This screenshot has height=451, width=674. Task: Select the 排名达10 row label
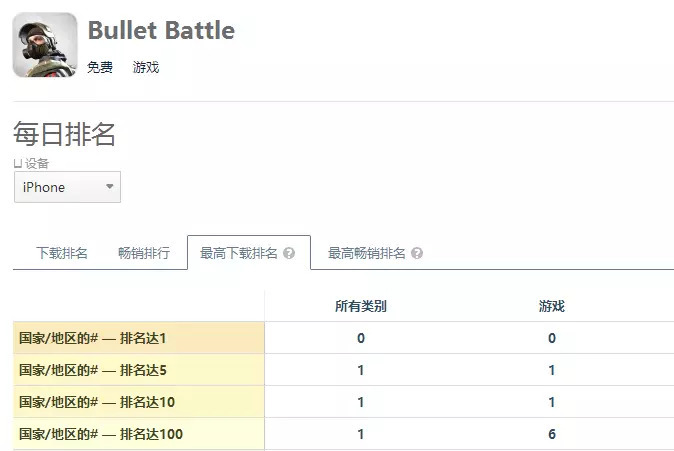(x=139, y=402)
